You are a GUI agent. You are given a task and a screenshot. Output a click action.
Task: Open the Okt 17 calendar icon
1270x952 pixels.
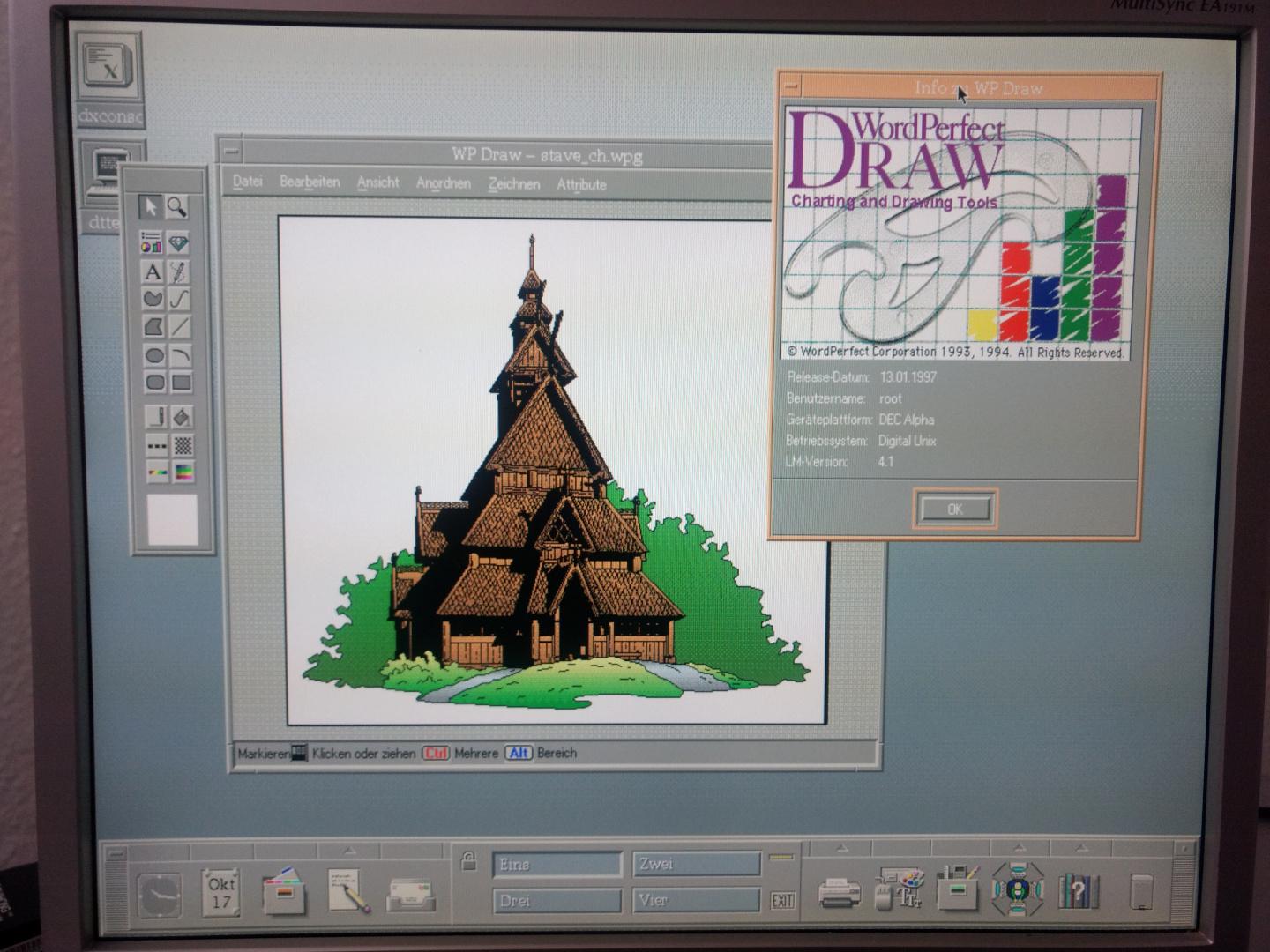(220, 892)
